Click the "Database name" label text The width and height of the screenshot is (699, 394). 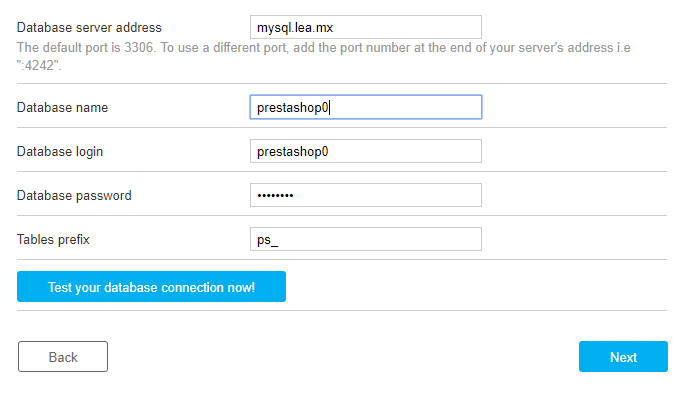pyautogui.click(x=62, y=107)
